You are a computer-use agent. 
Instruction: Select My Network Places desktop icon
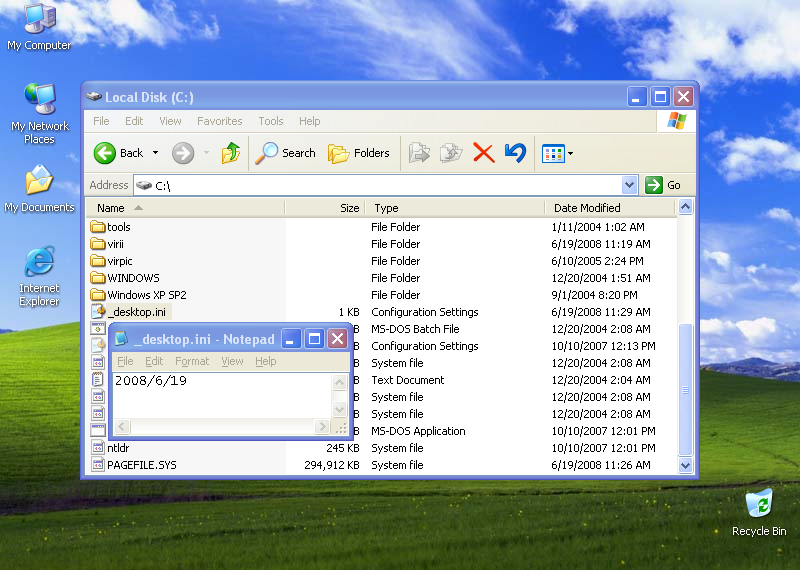(x=39, y=113)
